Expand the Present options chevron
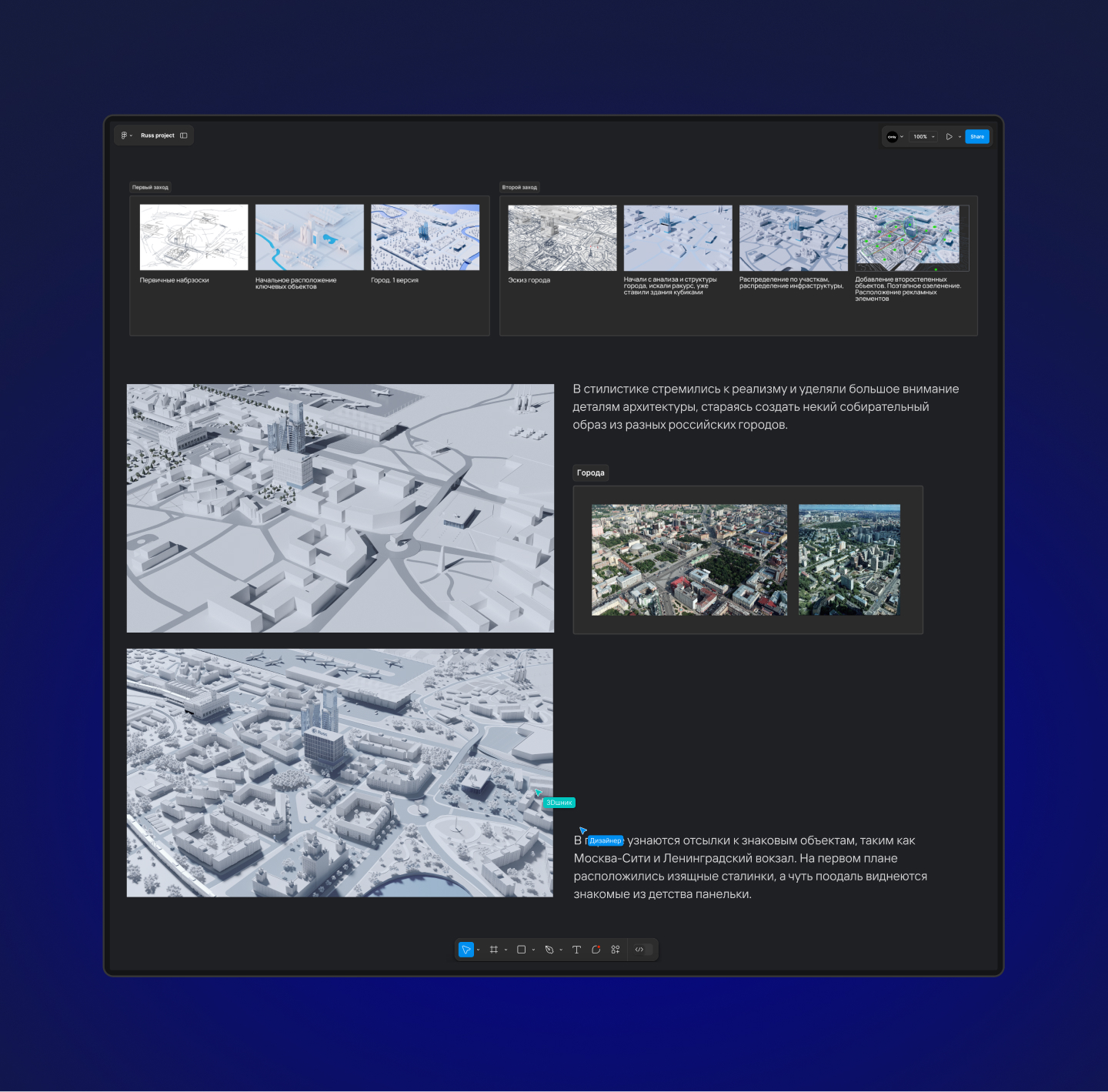 click(959, 136)
